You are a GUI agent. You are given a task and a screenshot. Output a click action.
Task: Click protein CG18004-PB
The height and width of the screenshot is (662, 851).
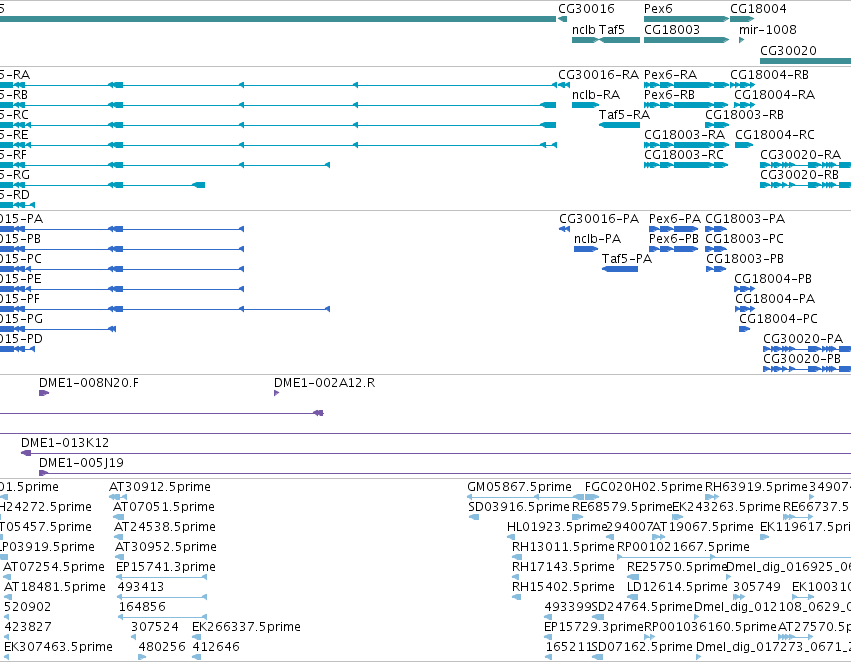(x=773, y=279)
